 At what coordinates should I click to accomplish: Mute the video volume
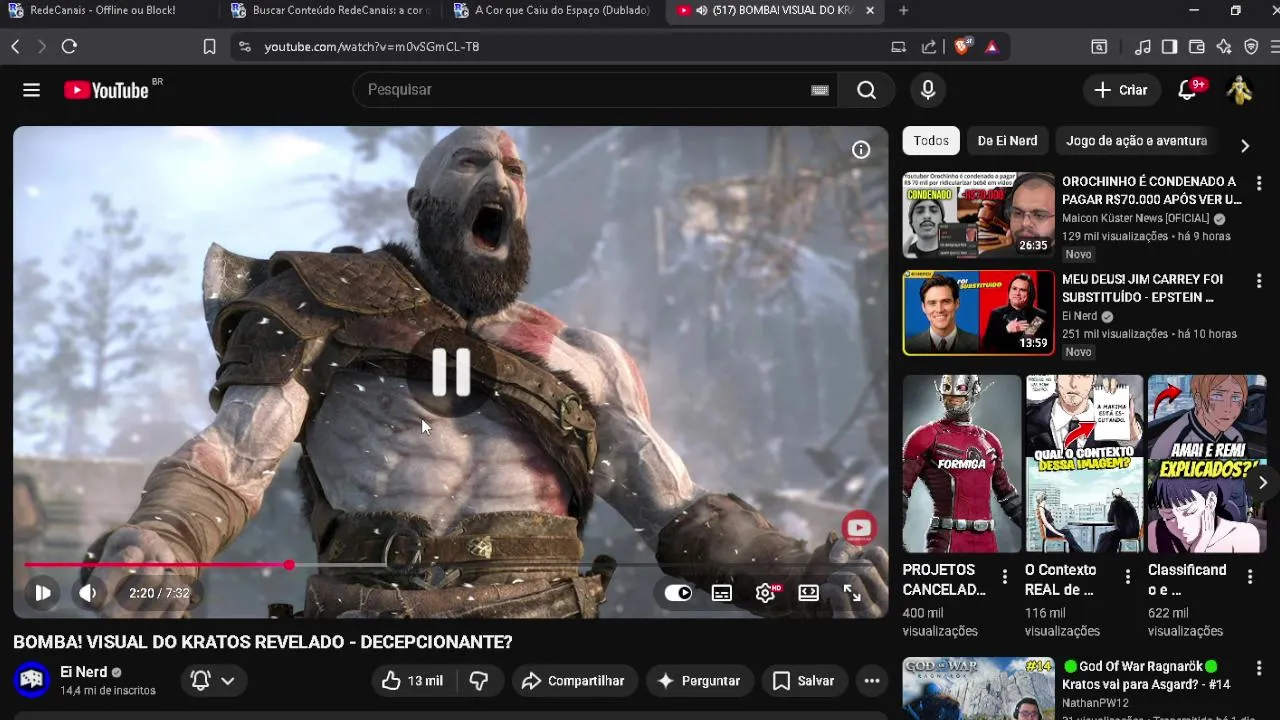tap(88, 593)
